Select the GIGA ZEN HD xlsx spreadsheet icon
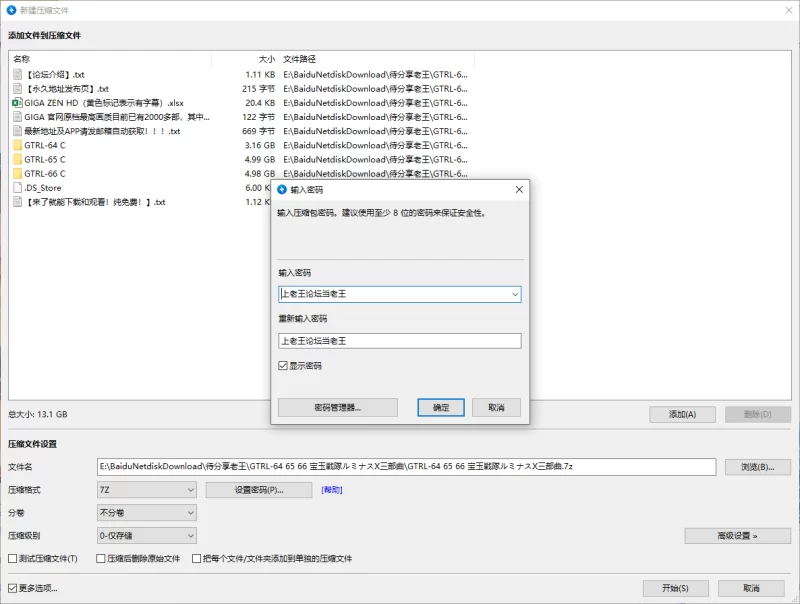This screenshot has width=800, height=604. click(17, 102)
